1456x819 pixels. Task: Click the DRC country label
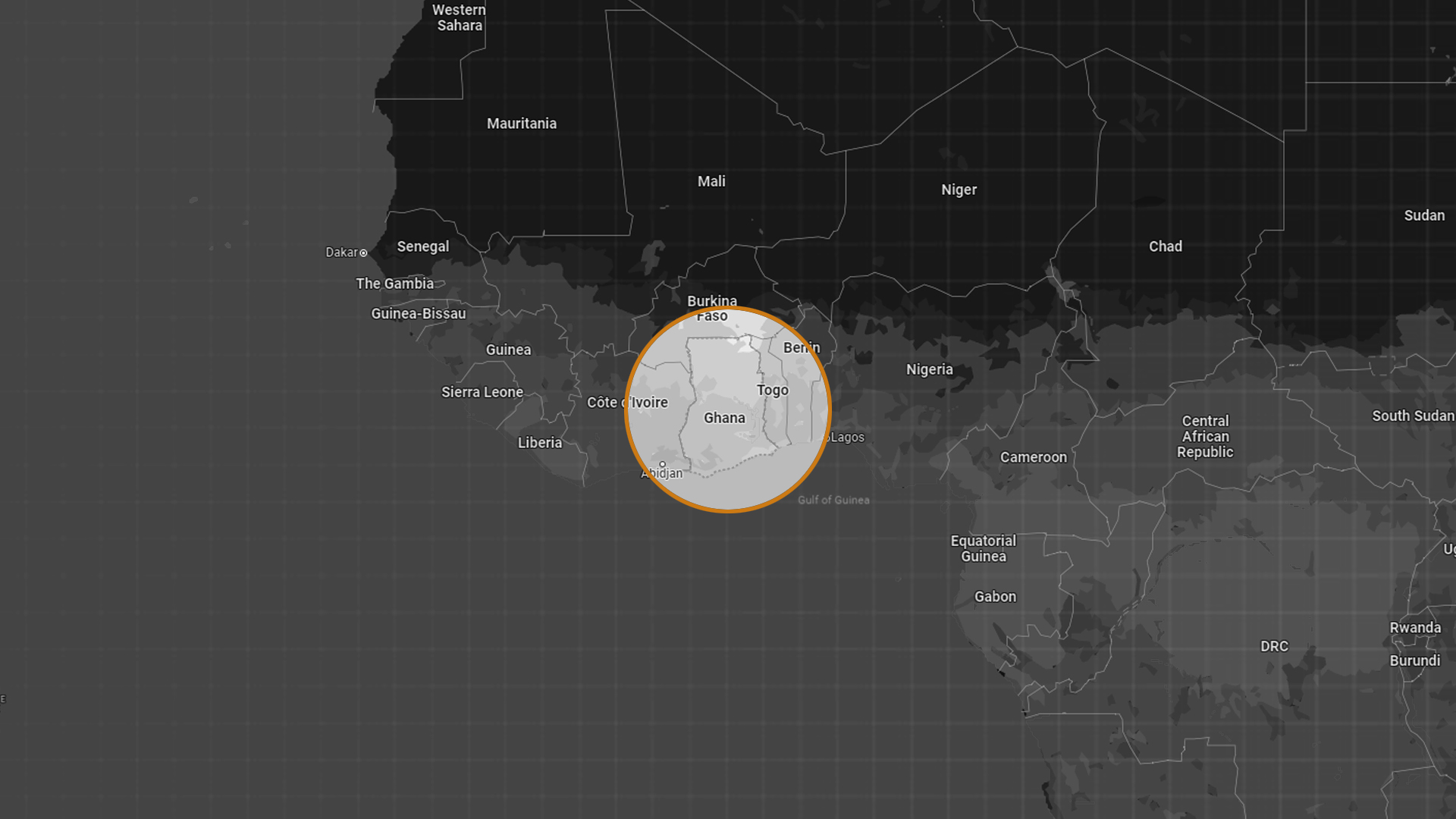click(x=1274, y=647)
